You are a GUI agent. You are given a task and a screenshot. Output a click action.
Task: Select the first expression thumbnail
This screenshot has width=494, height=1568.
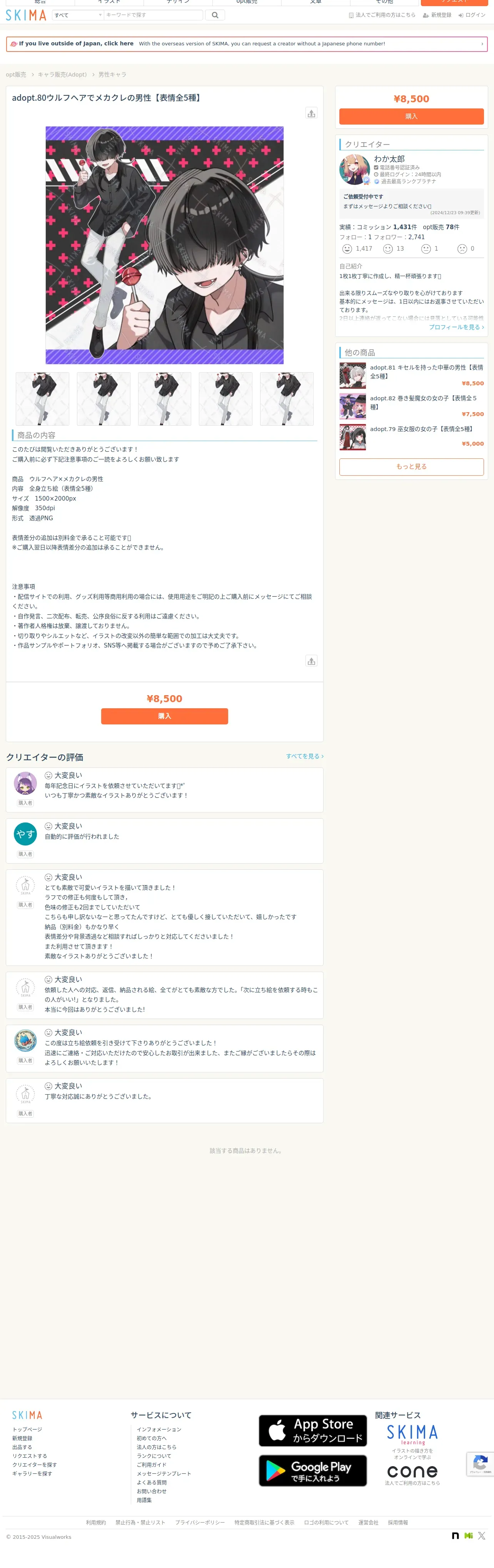(x=43, y=399)
